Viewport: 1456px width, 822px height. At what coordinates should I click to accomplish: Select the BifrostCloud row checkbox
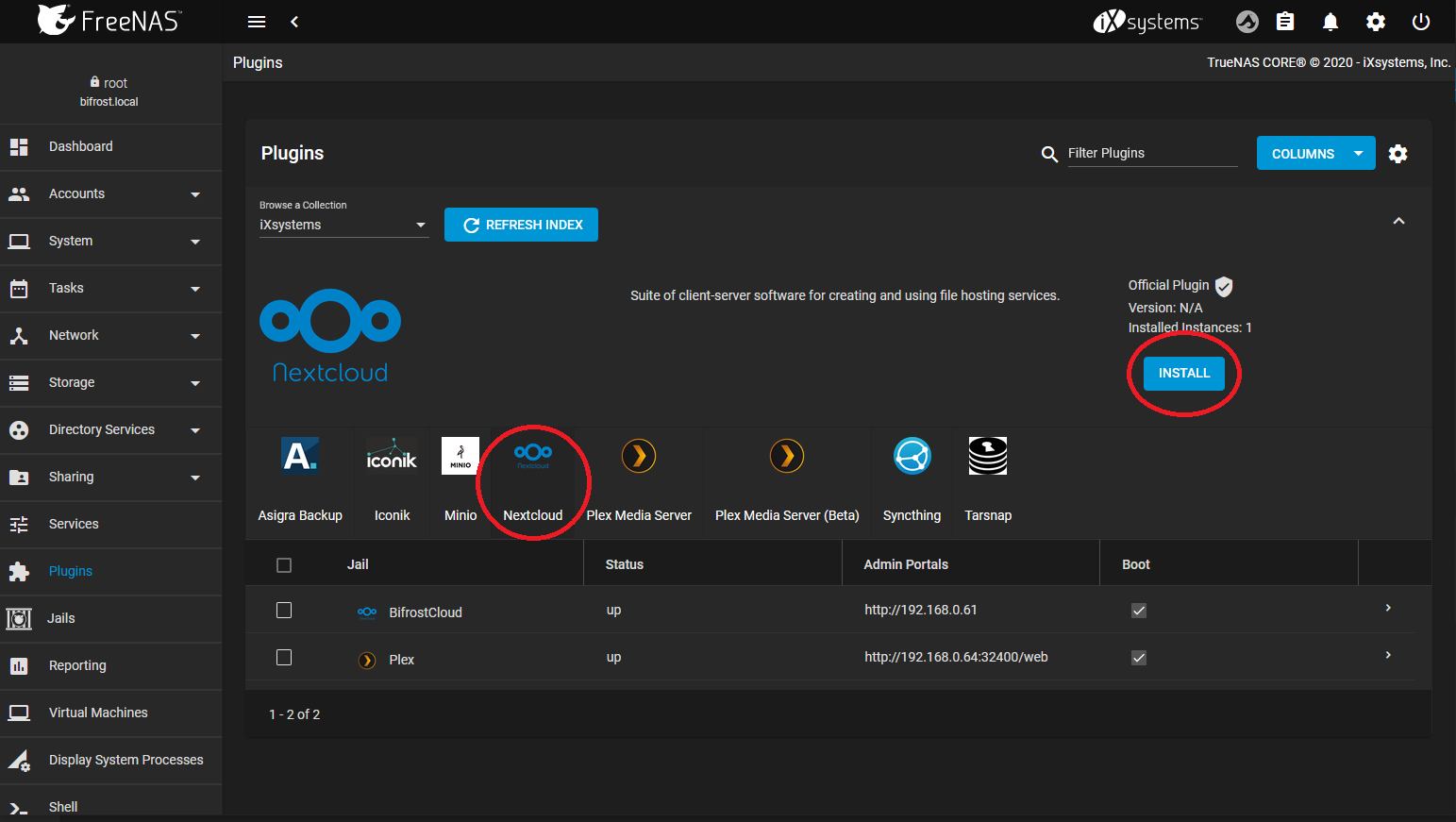(284, 611)
